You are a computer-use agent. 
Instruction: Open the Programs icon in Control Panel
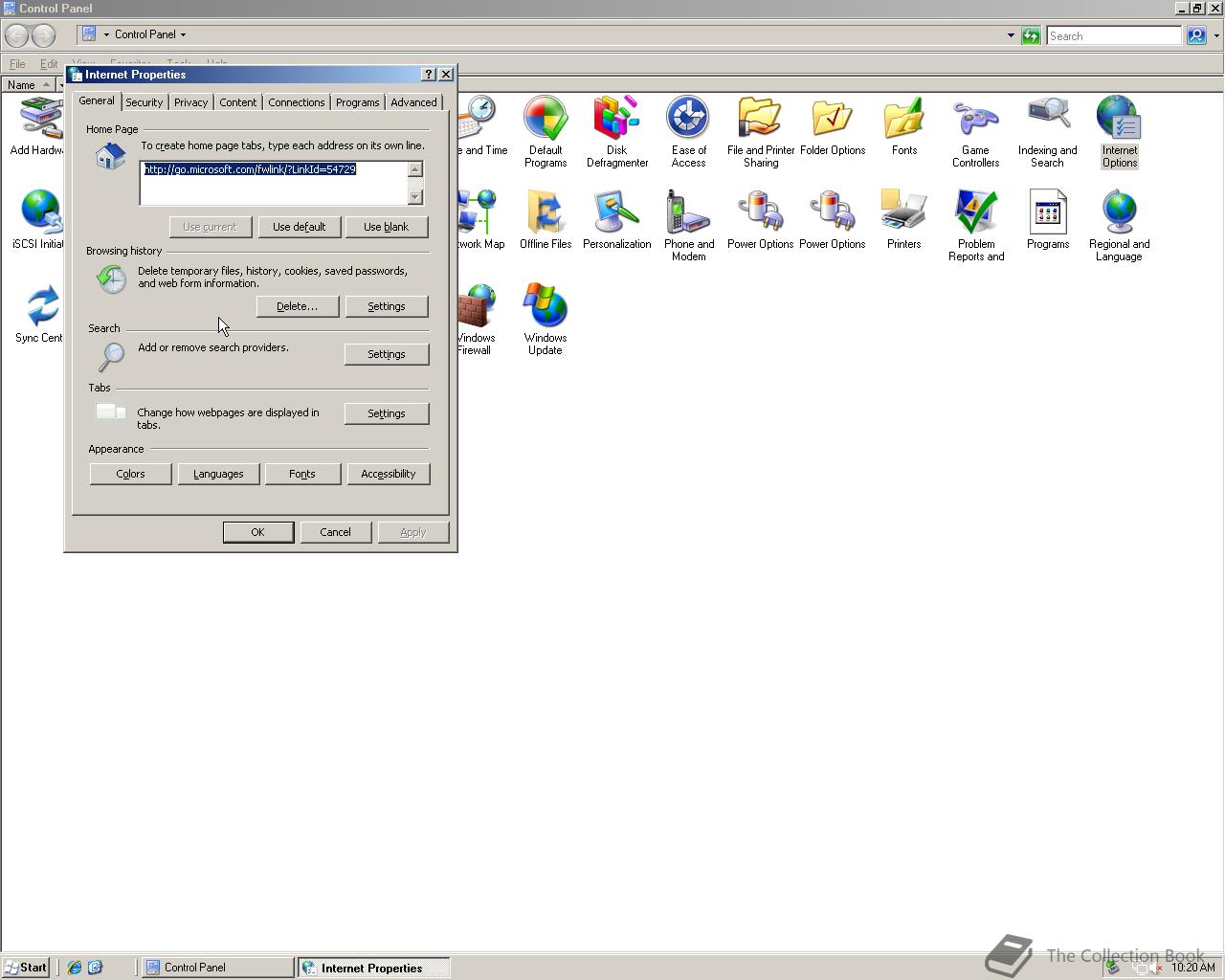(1048, 219)
